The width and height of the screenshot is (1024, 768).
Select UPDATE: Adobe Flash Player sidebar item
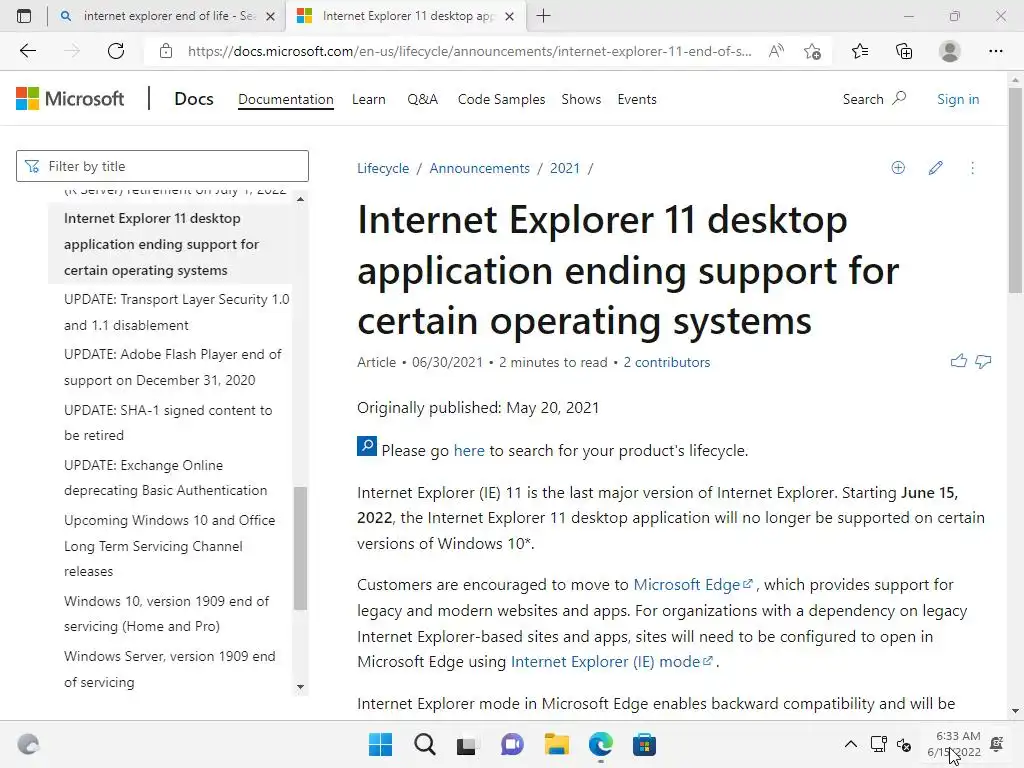click(x=172, y=367)
